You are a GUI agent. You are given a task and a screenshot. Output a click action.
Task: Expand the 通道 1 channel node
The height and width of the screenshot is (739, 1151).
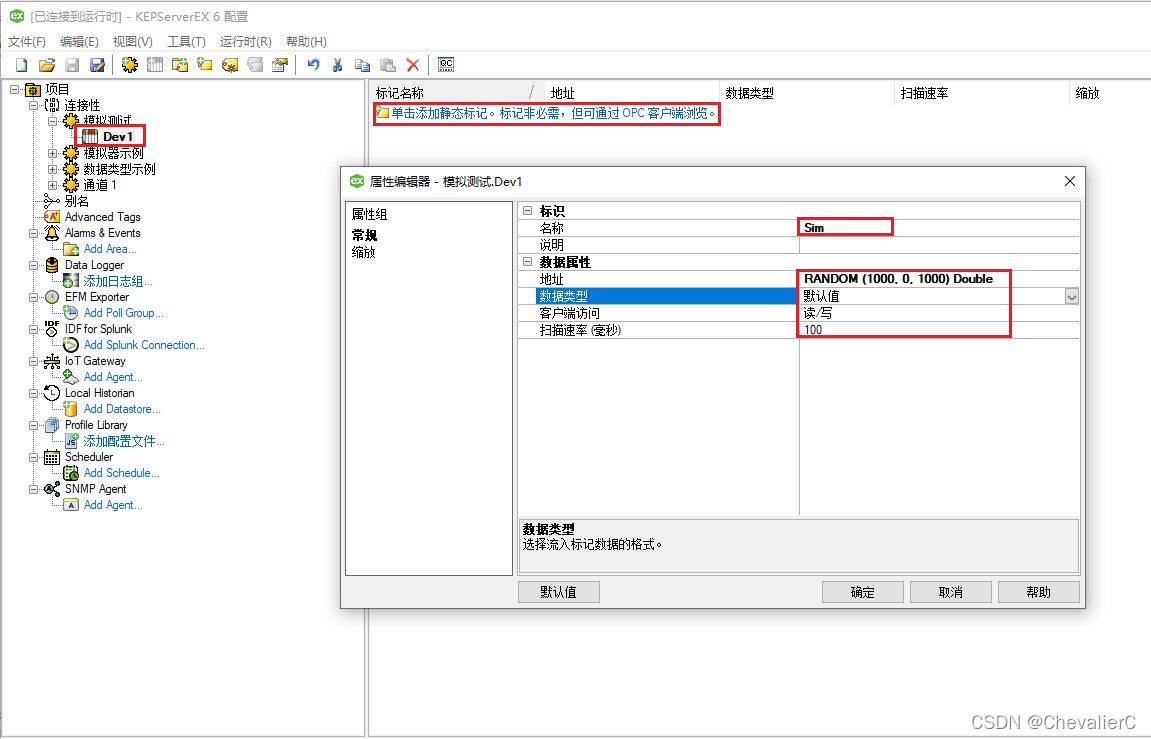52,186
